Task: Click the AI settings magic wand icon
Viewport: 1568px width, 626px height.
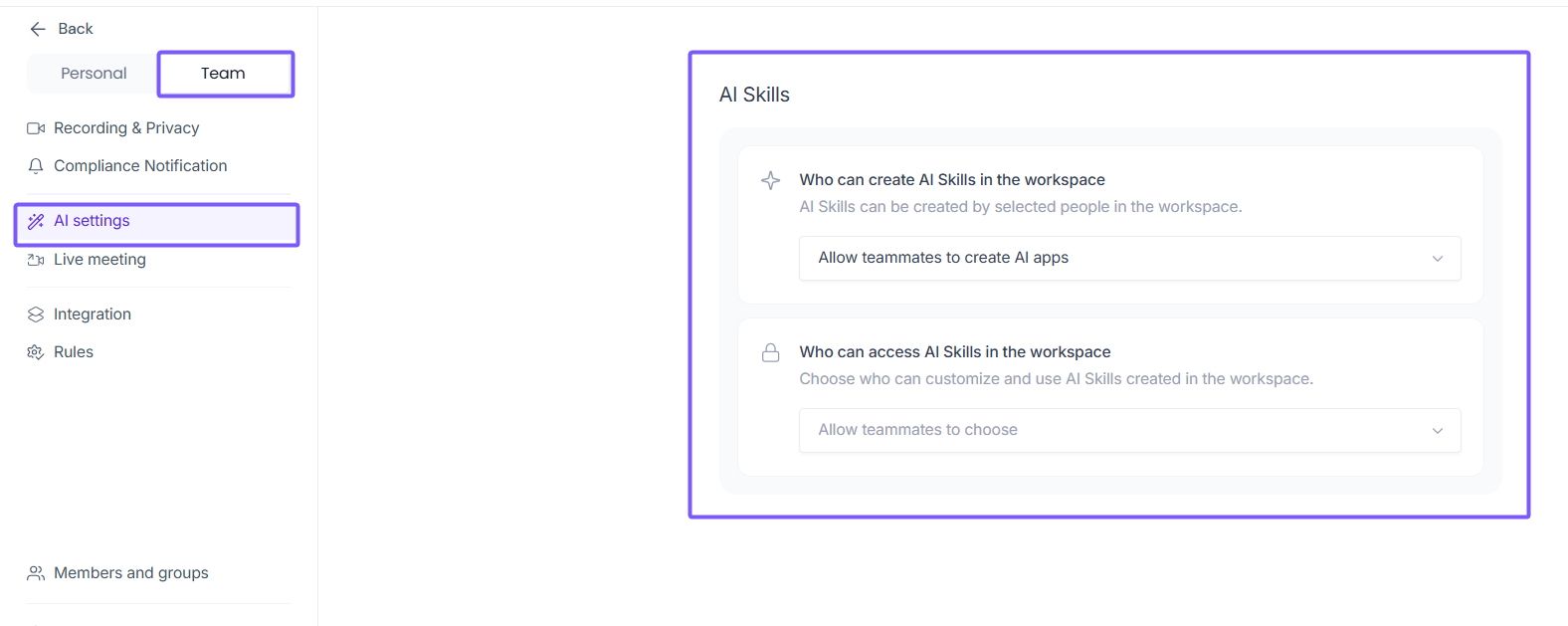Action: (36, 221)
